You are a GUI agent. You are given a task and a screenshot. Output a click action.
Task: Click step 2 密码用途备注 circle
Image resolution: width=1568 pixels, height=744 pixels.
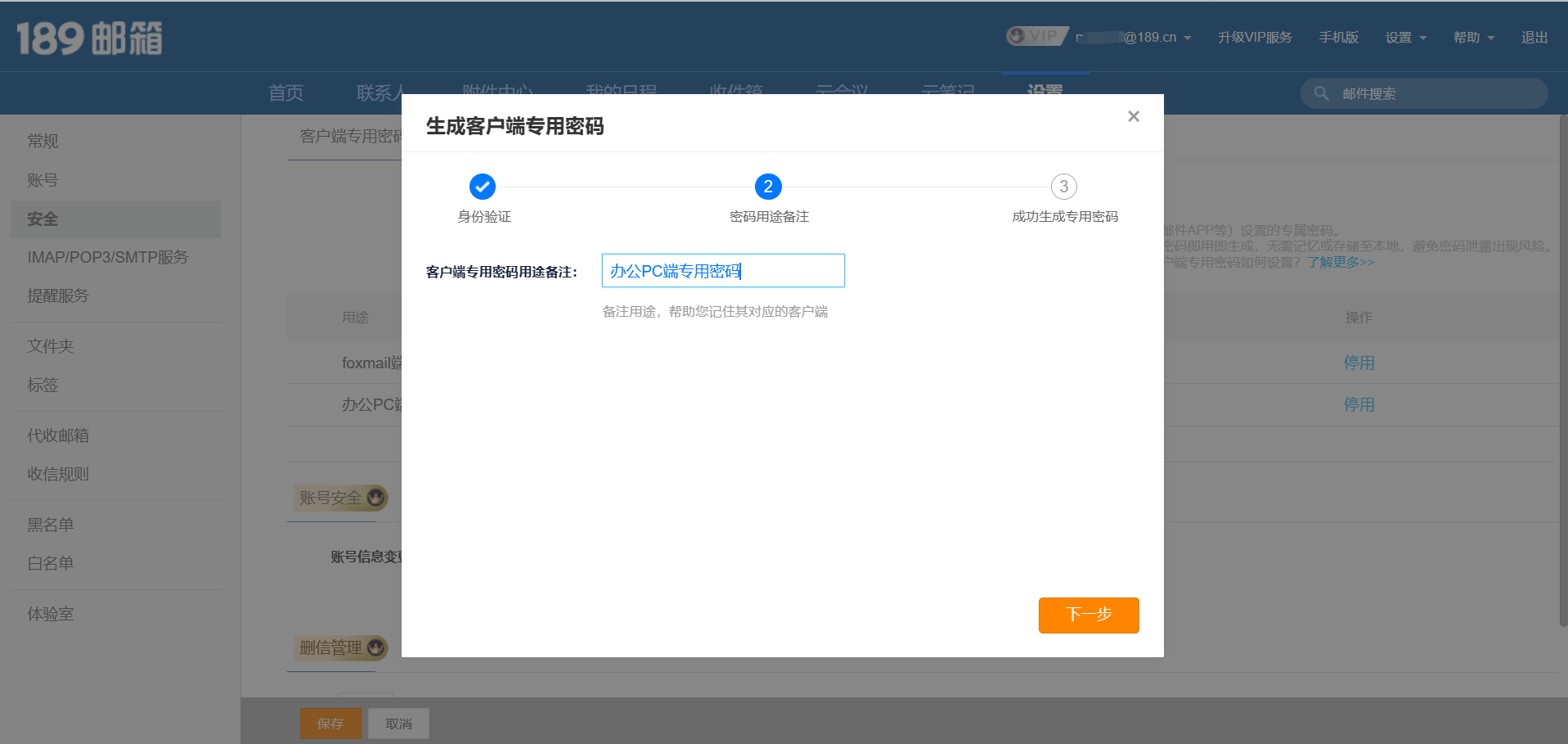point(768,187)
